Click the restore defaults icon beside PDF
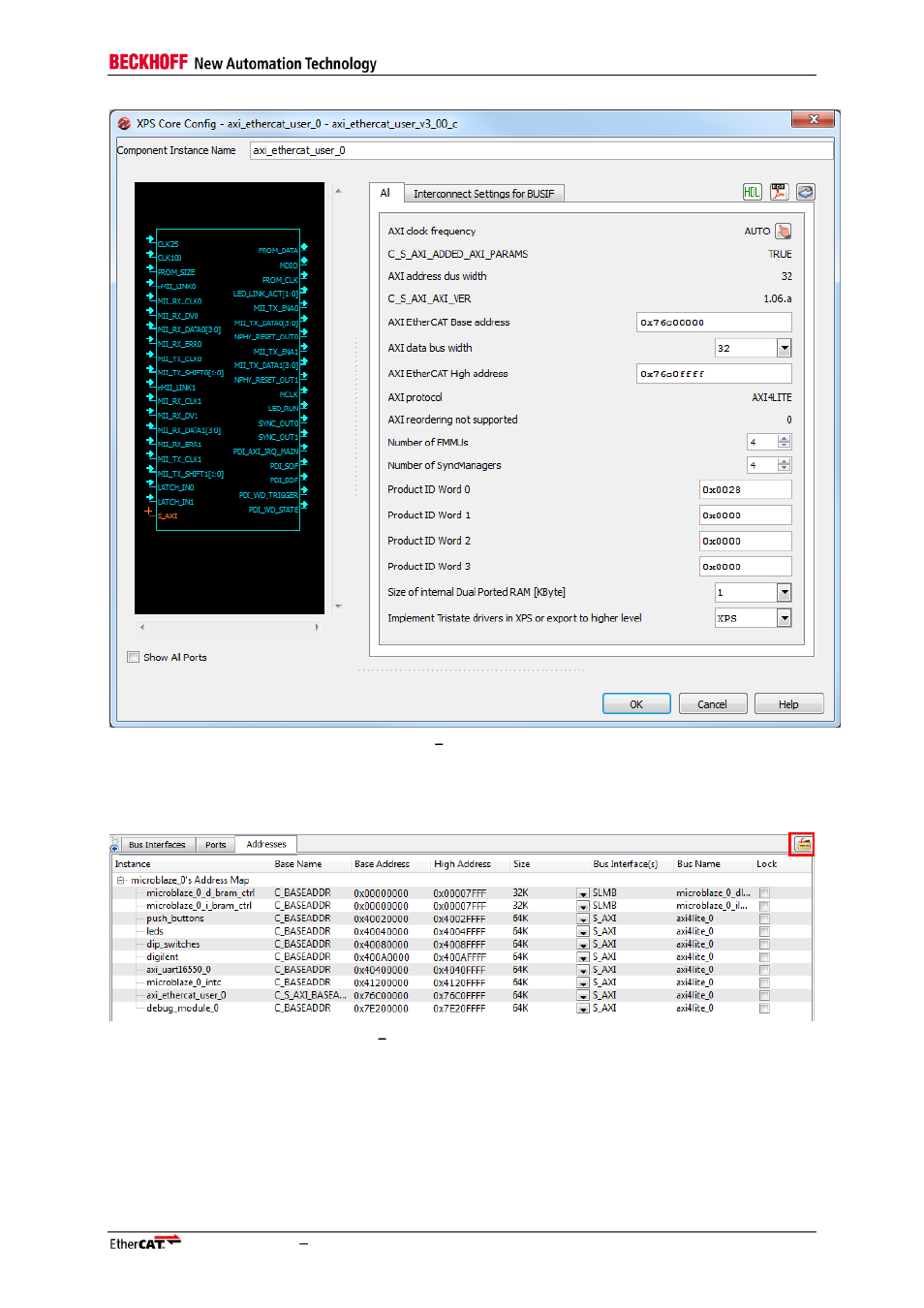 pos(806,192)
